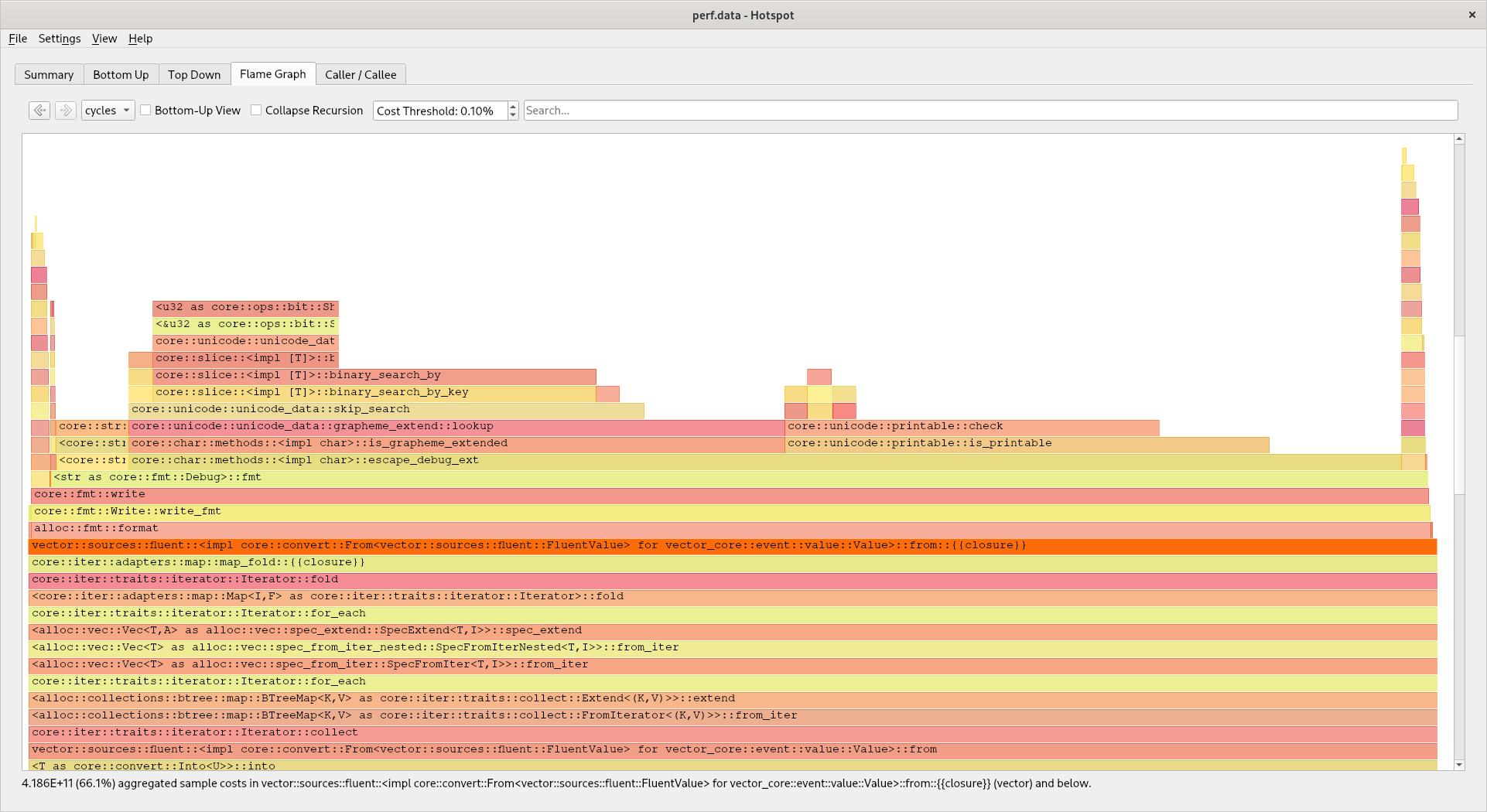Screen dimensions: 1487x812
Task: Enable the Collapse Recursion checkbox
Action: tap(256, 110)
